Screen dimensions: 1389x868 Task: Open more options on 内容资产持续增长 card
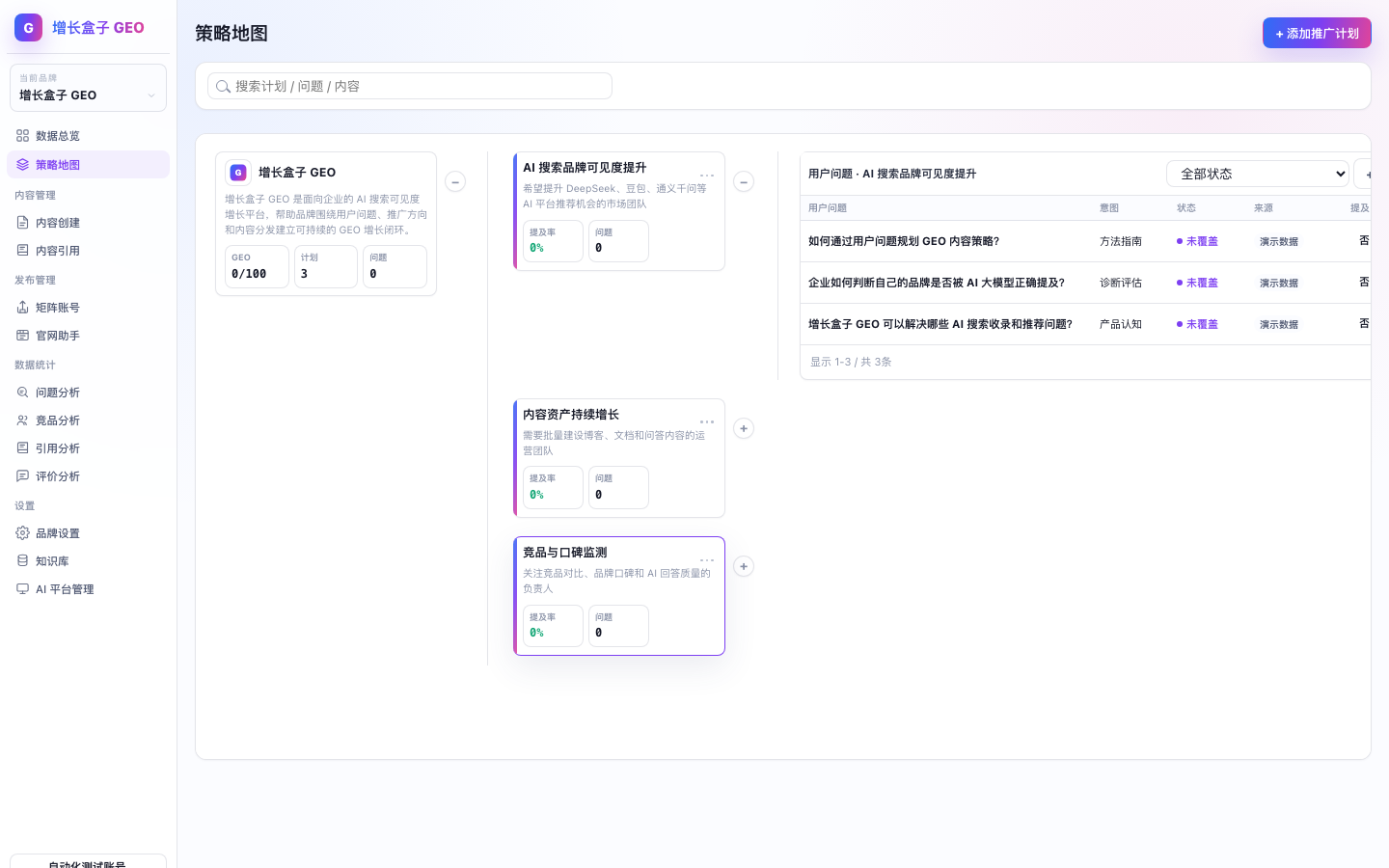[x=707, y=421]
